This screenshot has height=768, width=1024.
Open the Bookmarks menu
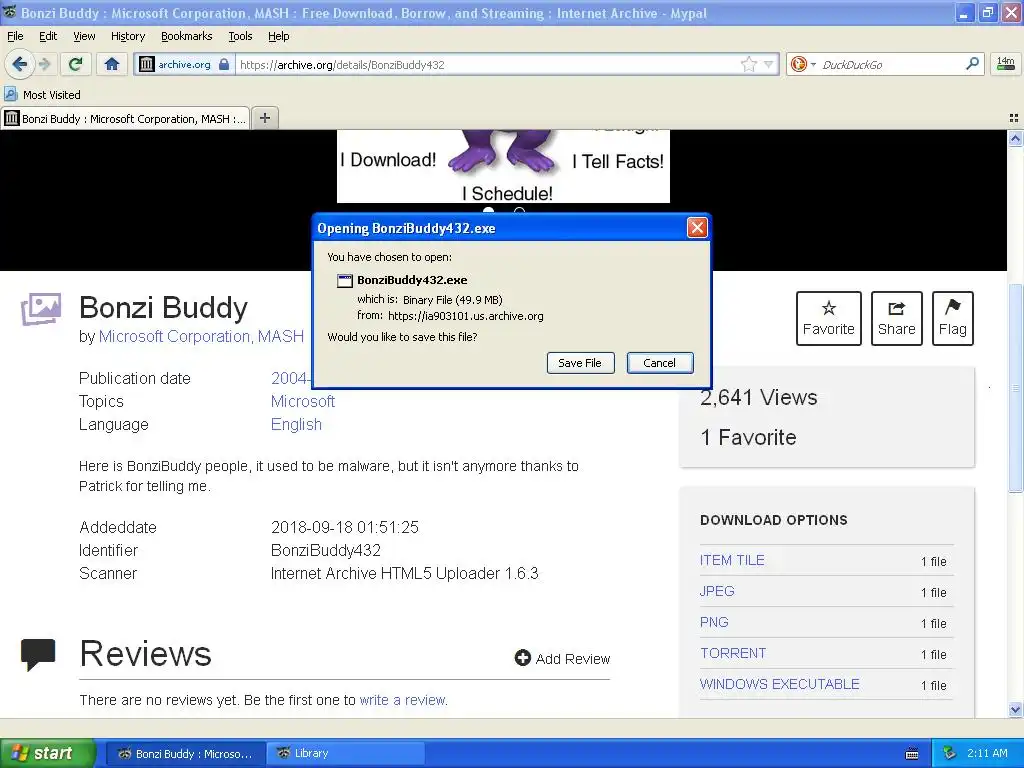tap(186, 36)
